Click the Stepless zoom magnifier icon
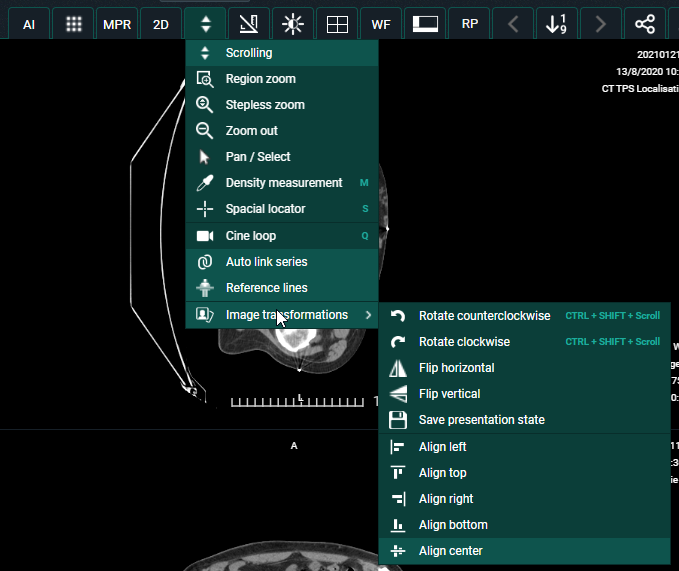 (204, 105)
